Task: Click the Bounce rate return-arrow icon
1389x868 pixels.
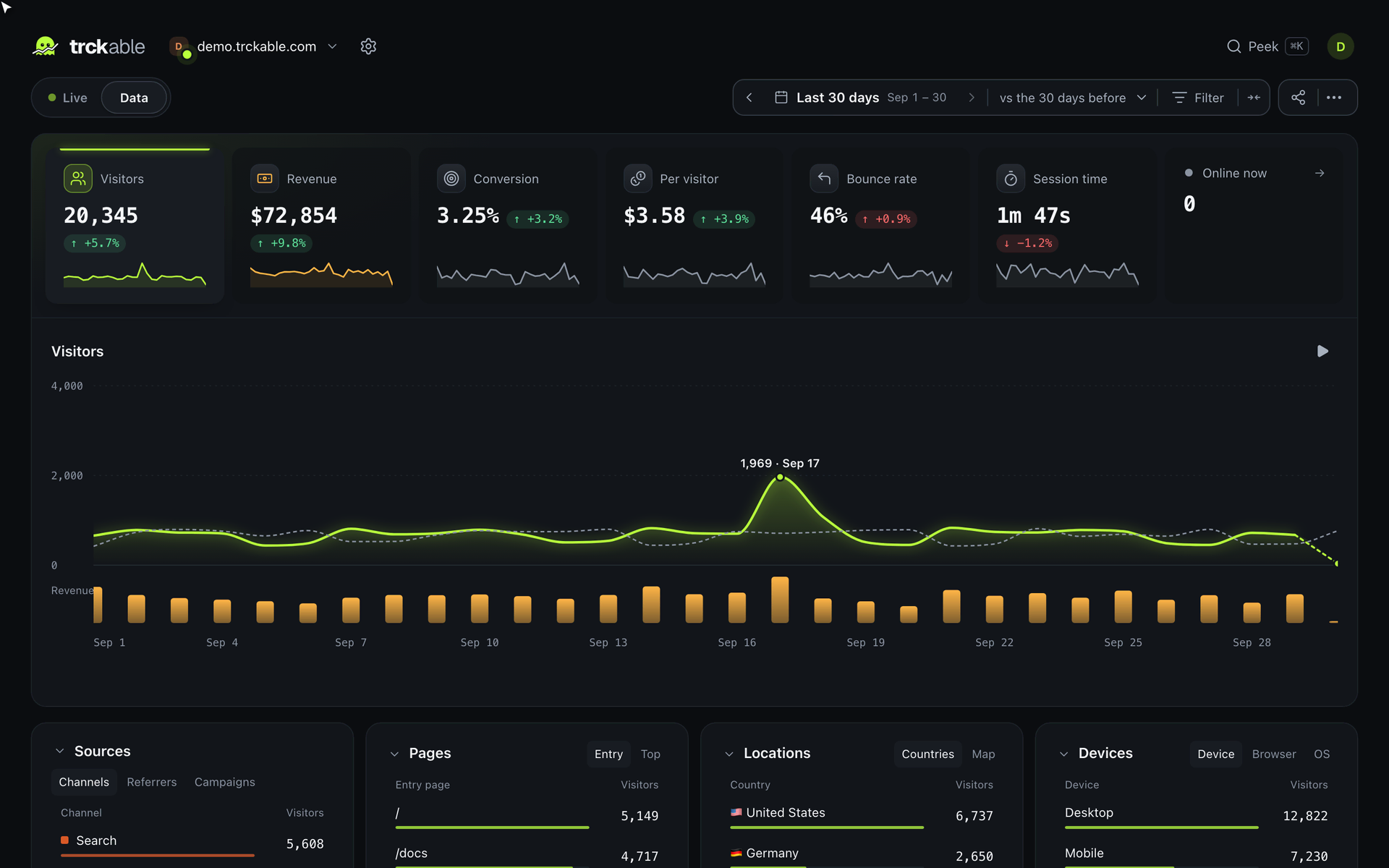Action: (x=824, y=179)
